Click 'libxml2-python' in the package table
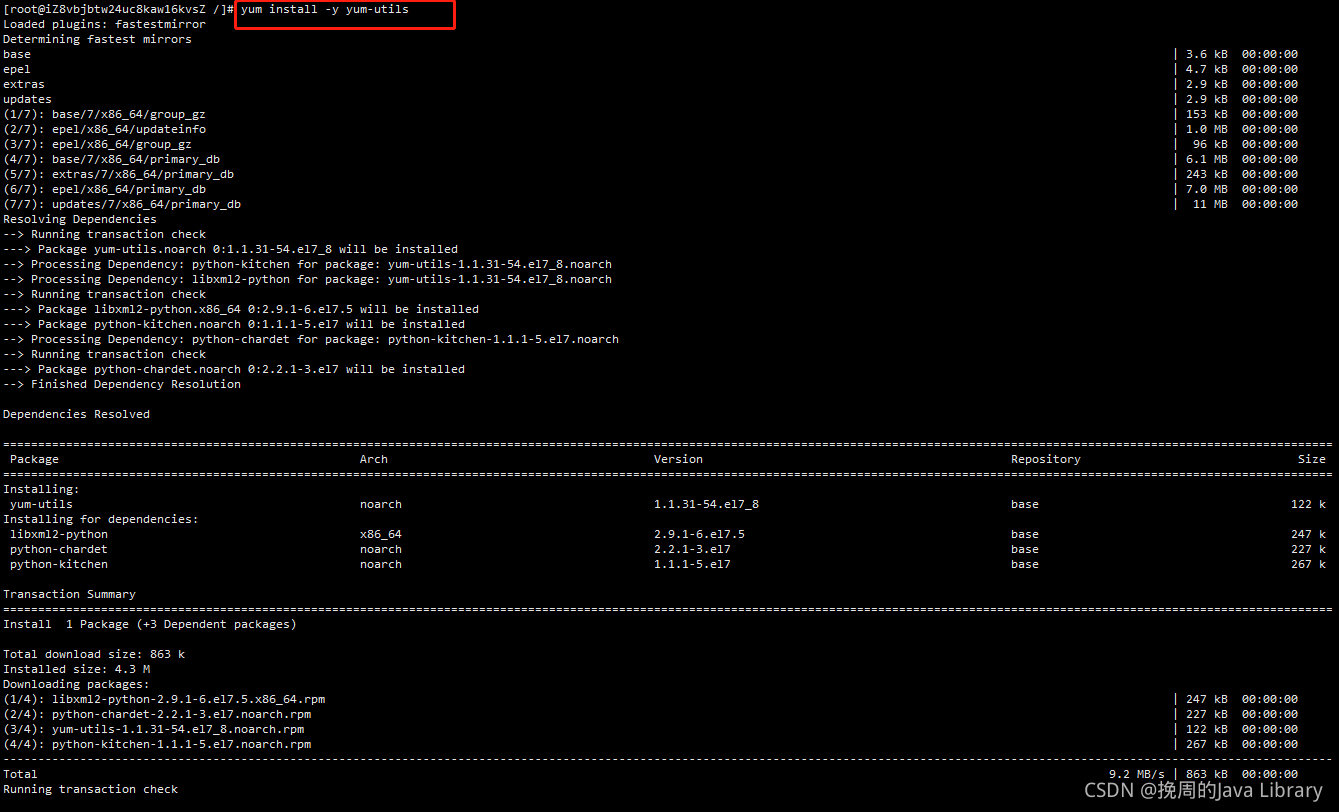 tap(59, 534)
